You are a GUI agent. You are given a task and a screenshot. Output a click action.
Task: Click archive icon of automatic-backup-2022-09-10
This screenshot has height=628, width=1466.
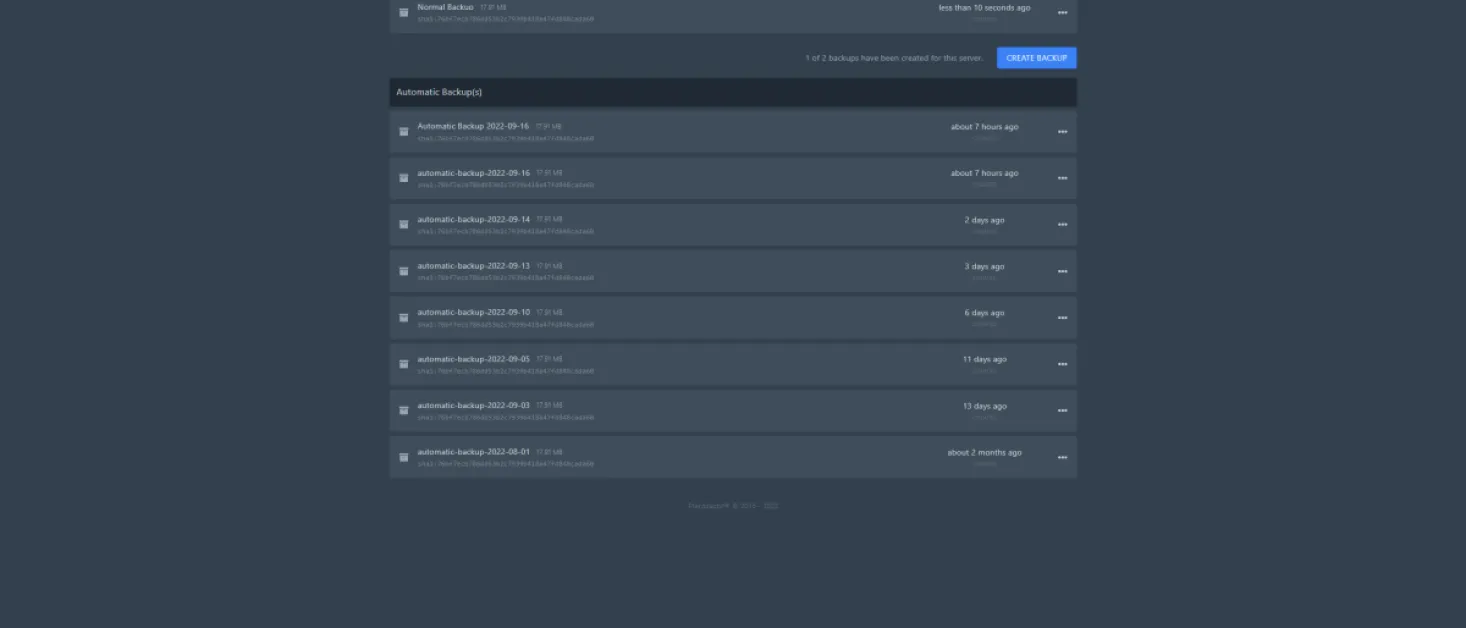pos(404,318)
